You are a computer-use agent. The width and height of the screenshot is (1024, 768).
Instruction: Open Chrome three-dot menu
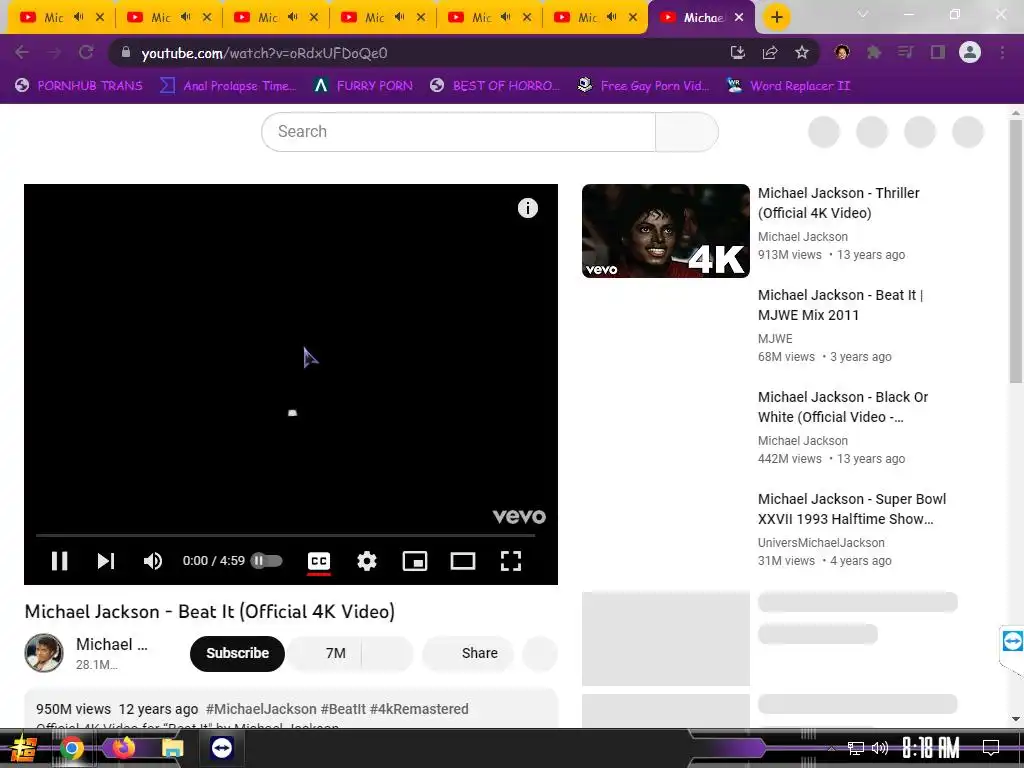pyautogui.click(x=1002, y=53)
